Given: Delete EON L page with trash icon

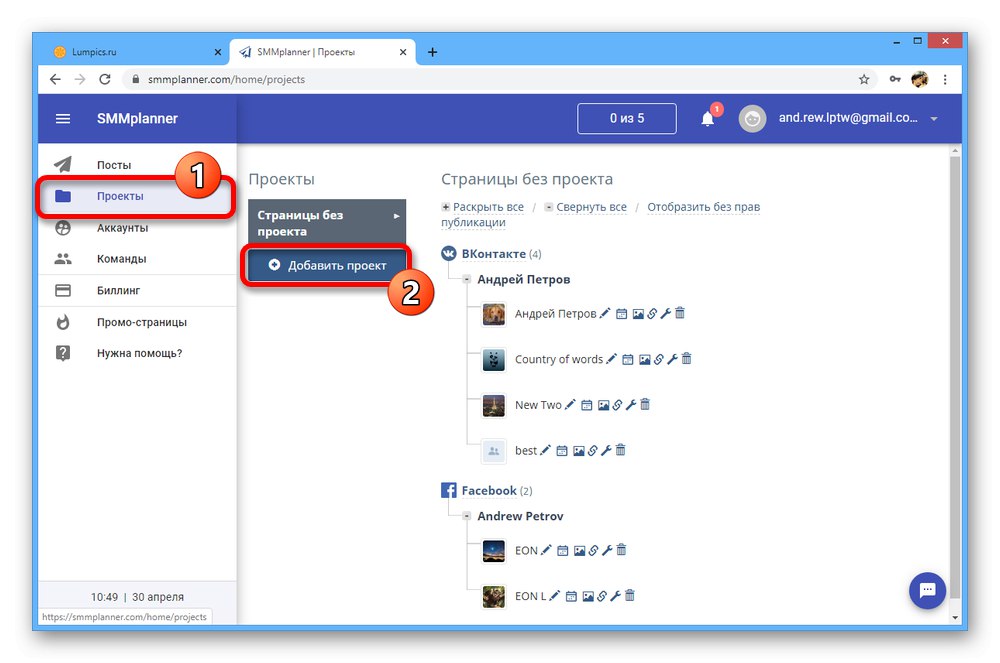Looking at the screenshot, I should tap(629, 595).
